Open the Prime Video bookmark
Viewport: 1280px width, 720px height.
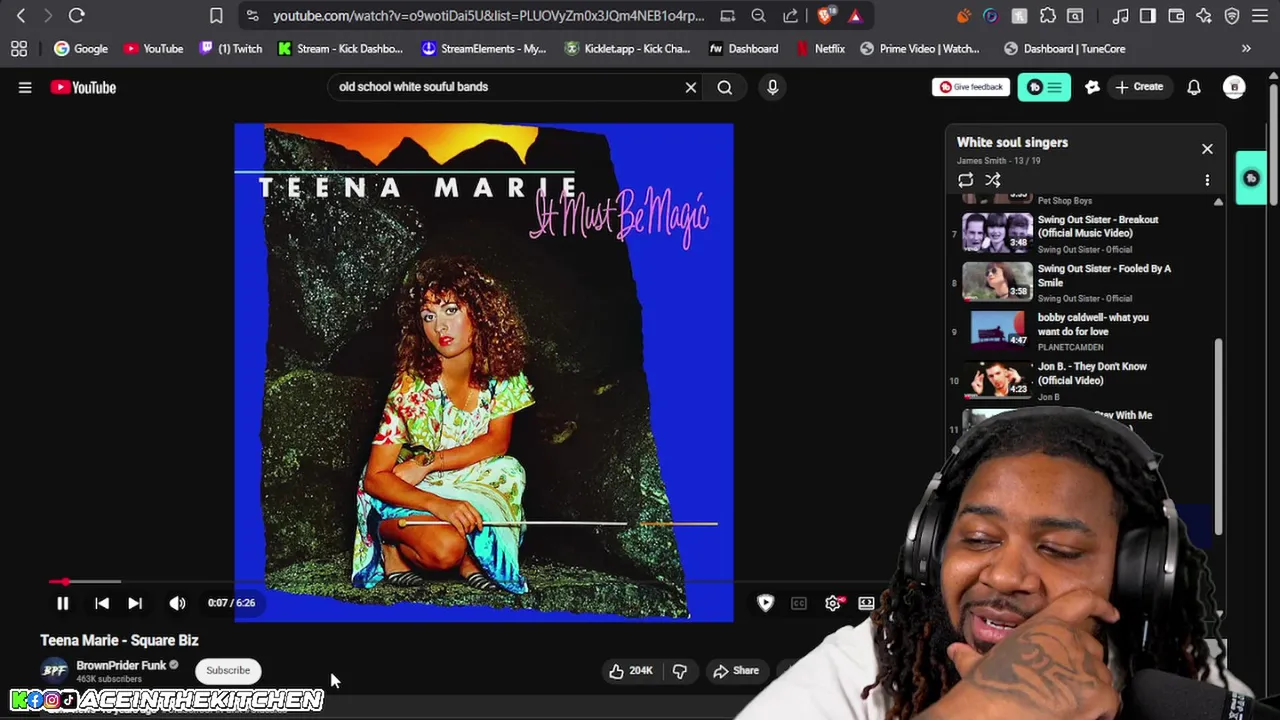click(920, 48)
